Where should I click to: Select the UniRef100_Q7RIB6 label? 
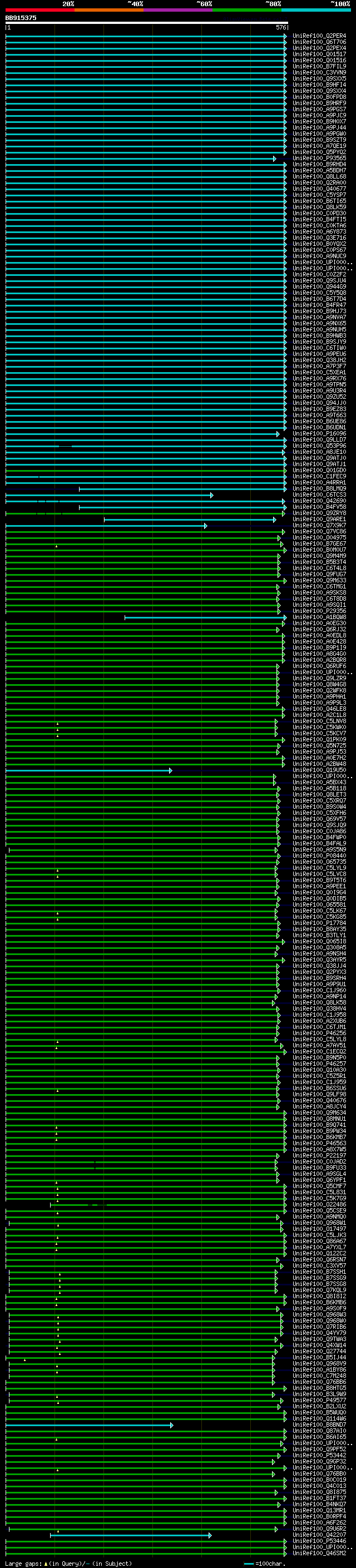tap(319, 1327)
